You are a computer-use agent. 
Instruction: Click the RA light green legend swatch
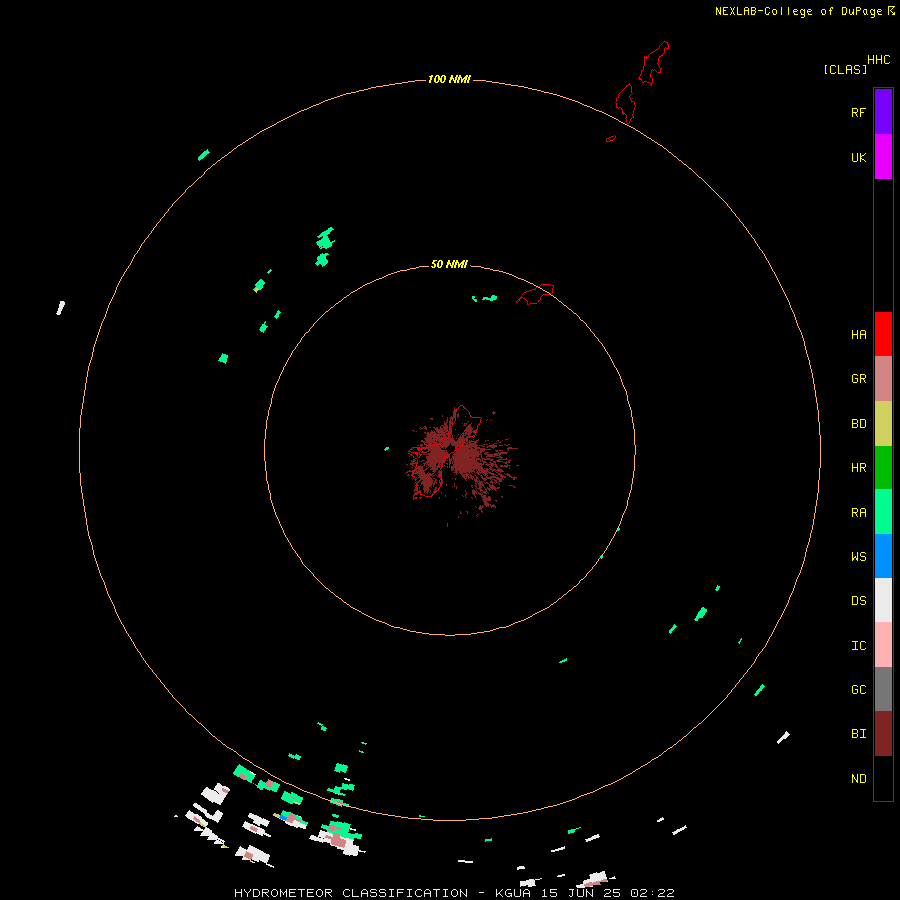883,512
